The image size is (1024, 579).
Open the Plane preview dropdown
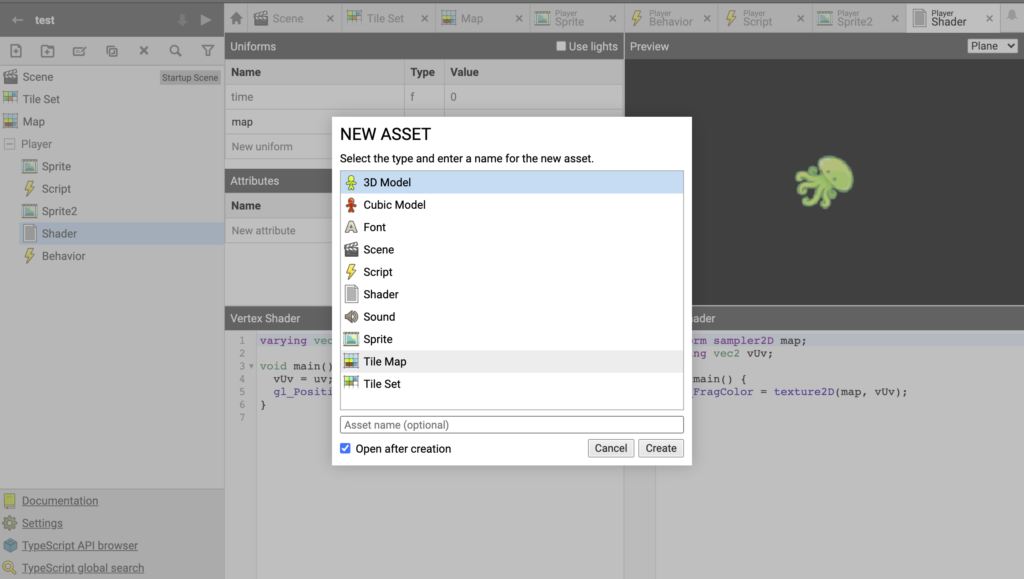pyautogui.click(x=992, y=46)
